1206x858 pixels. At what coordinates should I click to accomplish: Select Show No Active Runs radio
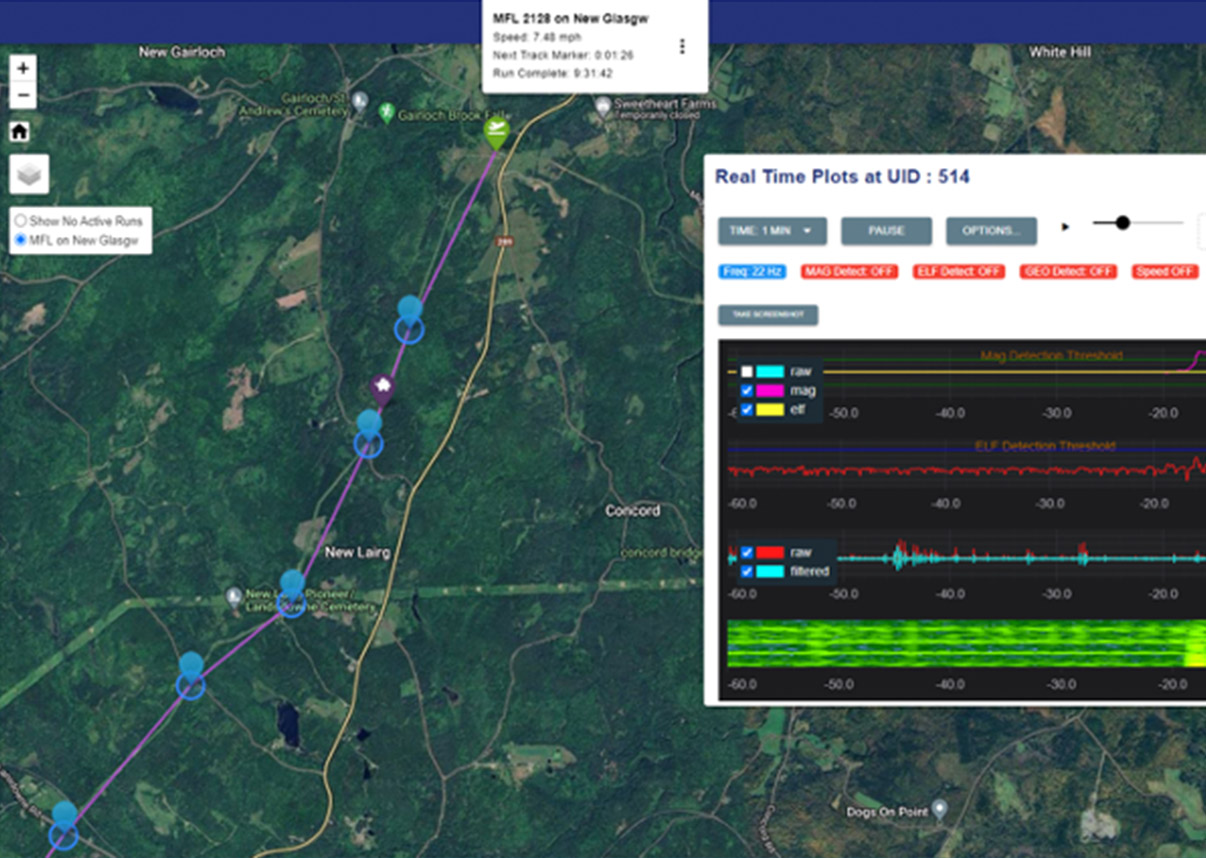(x=20, y=220)
